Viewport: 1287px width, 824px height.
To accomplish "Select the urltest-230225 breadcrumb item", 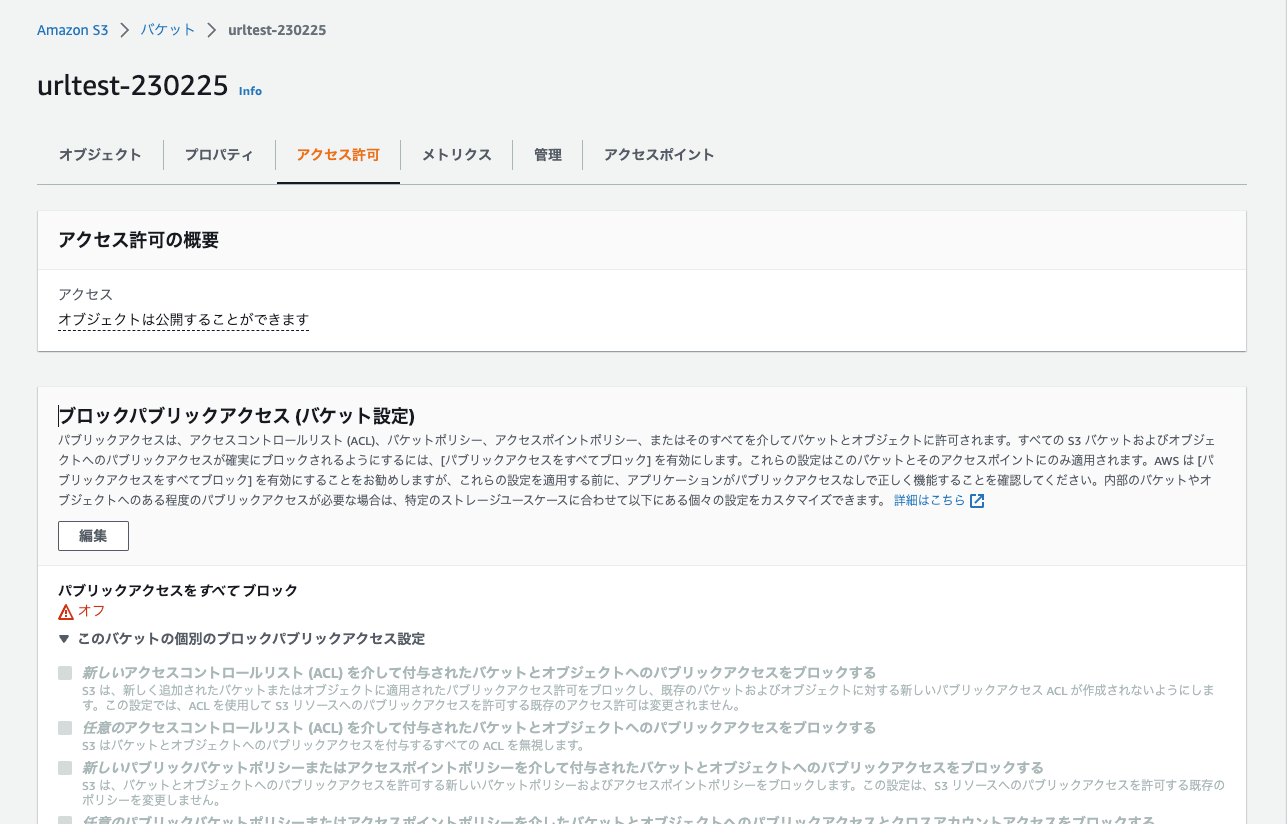I will click(277, 30).
